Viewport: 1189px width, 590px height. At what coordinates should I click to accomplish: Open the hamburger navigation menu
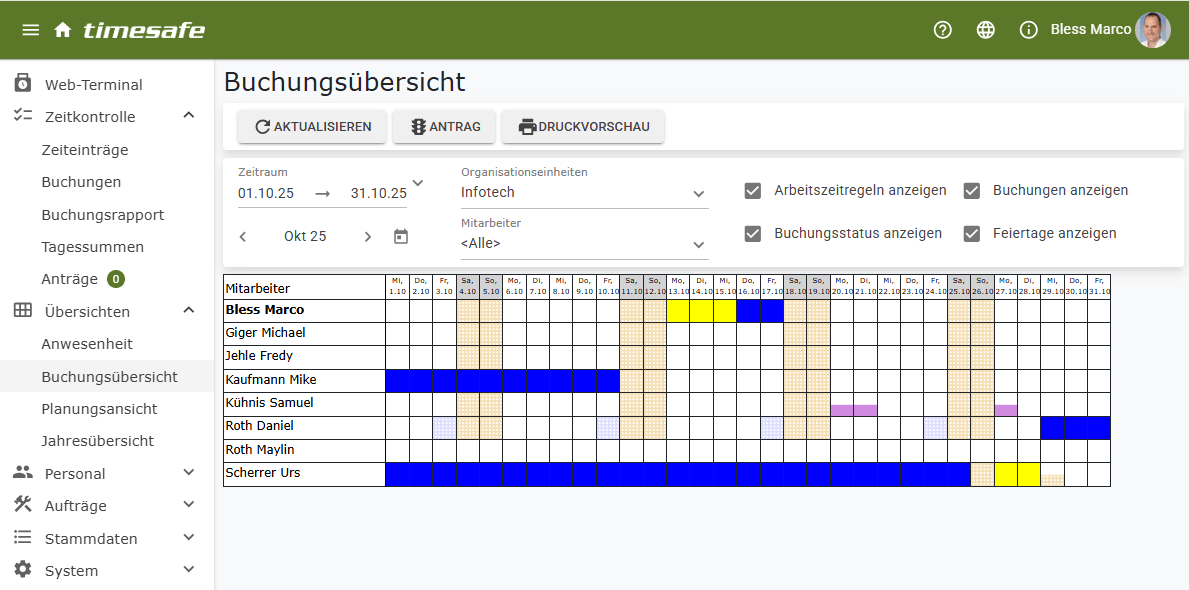(31, 30)
